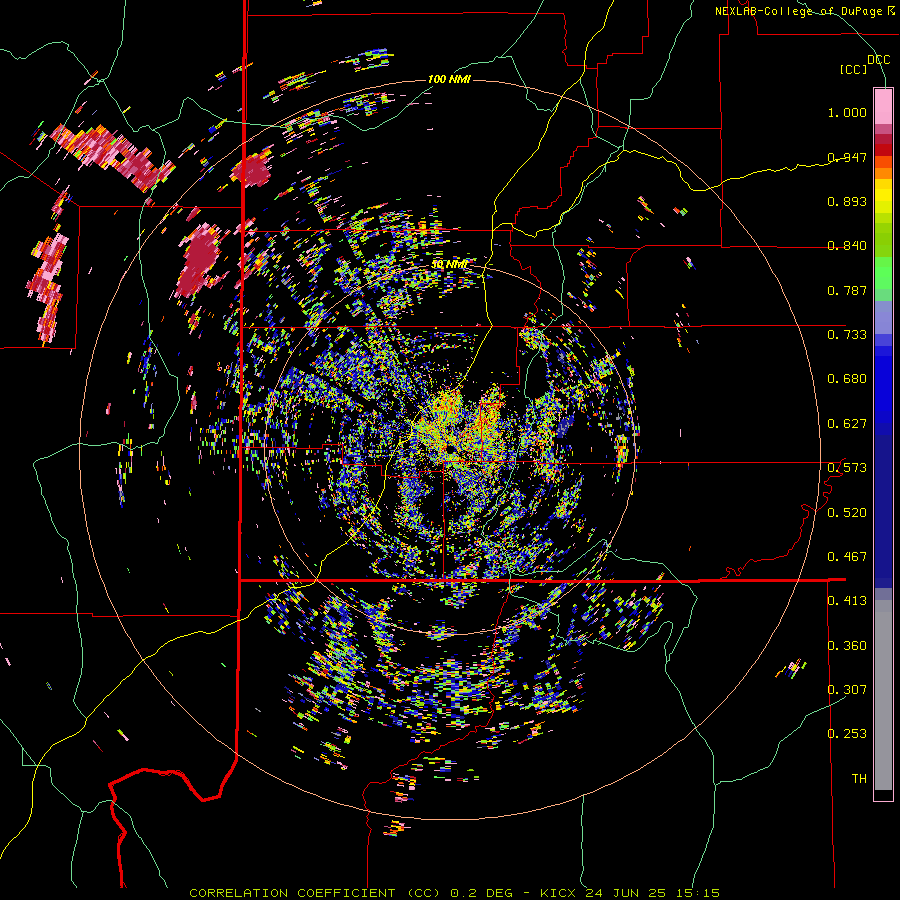Image resolution: width=900 pixels, height=900 pixels.
Task: Click the 0.893 color scale label
Action: 847,201
